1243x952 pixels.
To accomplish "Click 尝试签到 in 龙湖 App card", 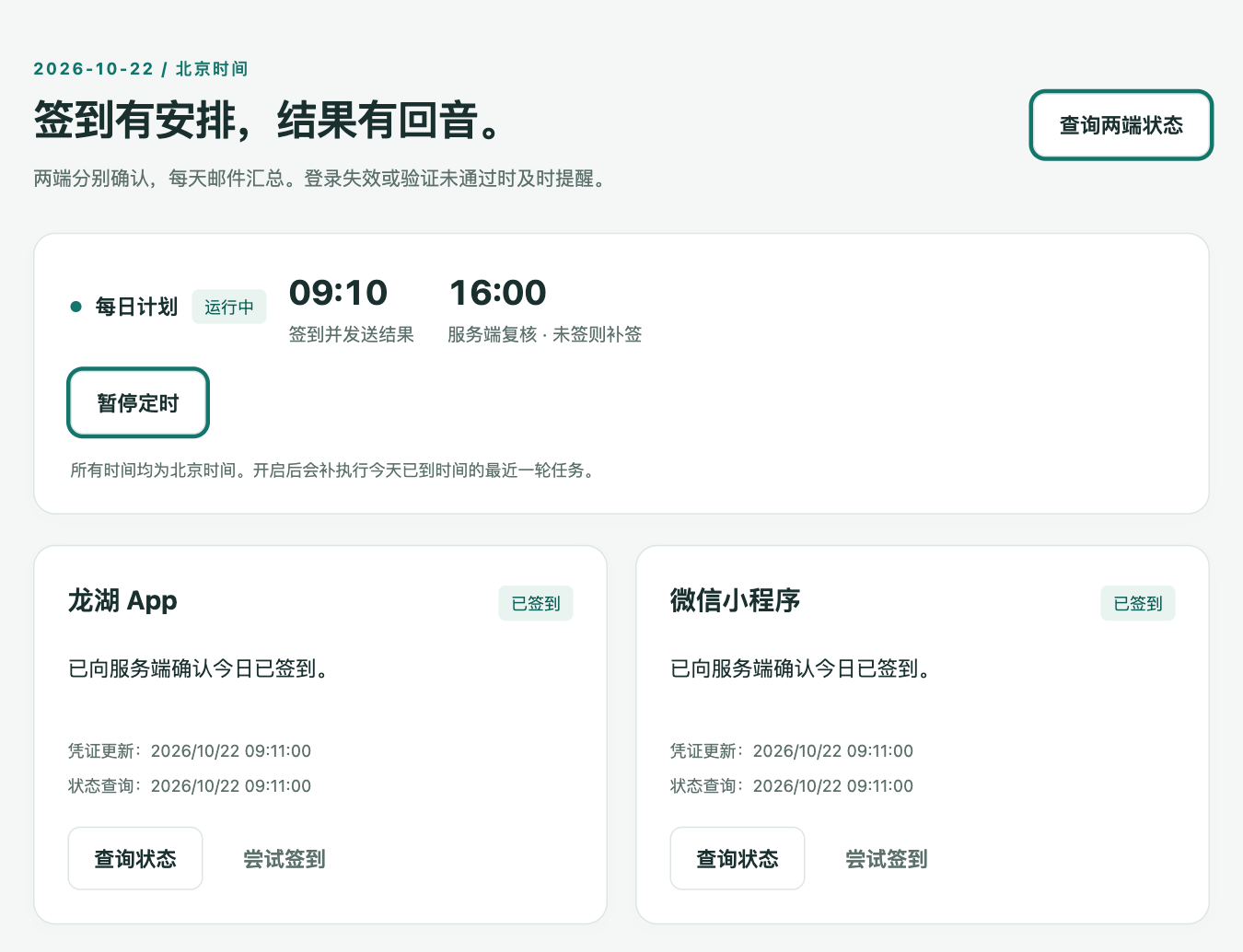I will [284, 858].
